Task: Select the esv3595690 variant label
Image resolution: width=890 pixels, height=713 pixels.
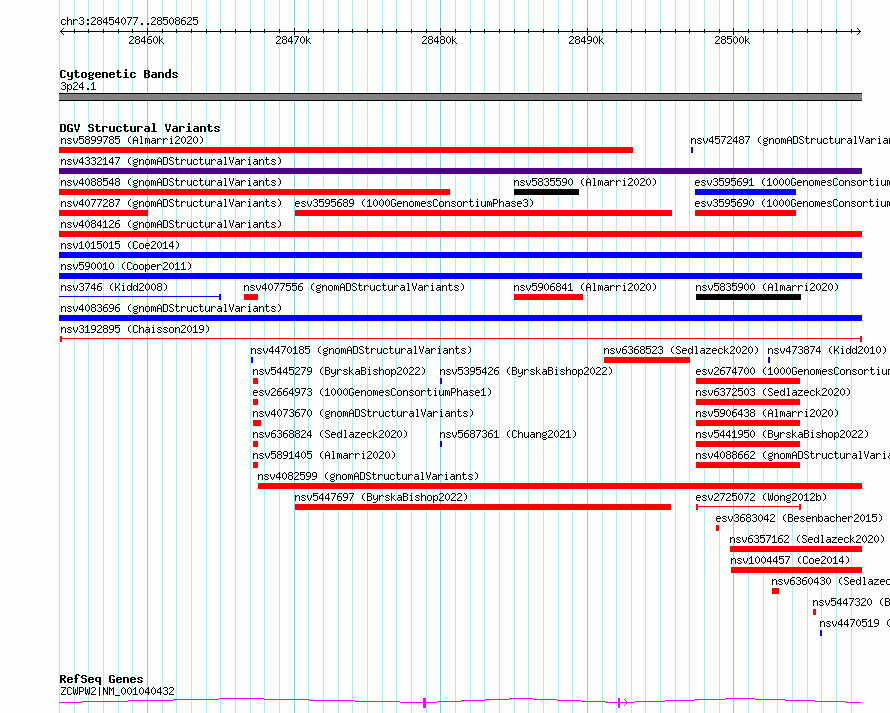Action: click(792, 203)
